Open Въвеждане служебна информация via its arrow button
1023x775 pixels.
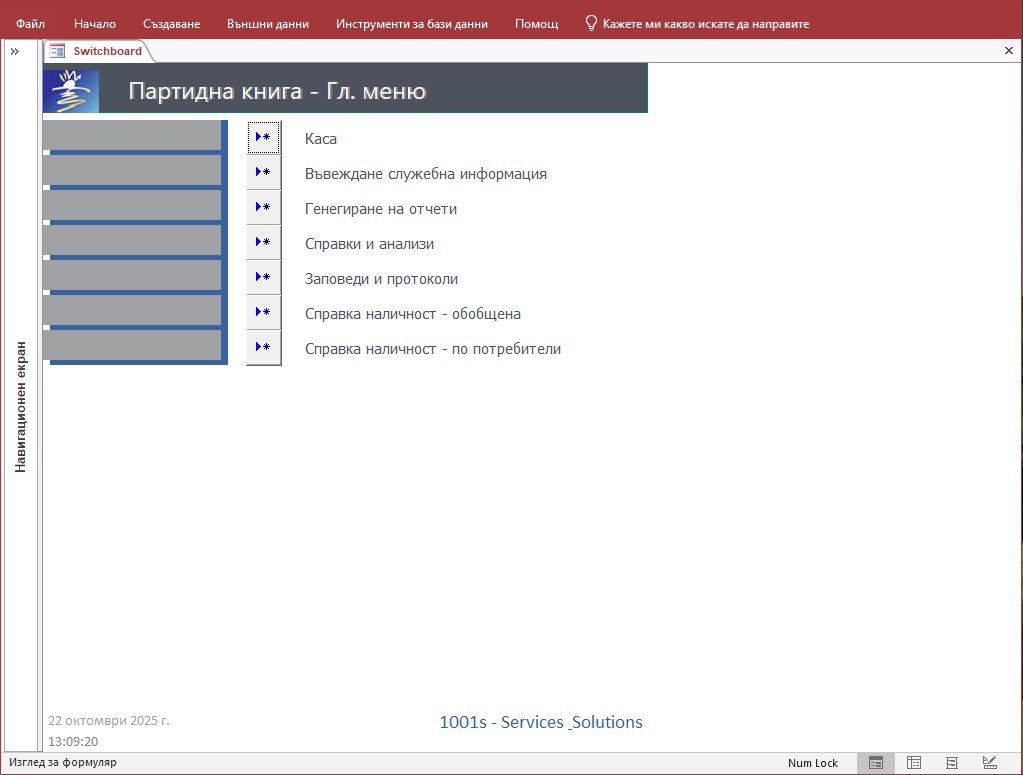pyautogui.click(x=263, y=173)
